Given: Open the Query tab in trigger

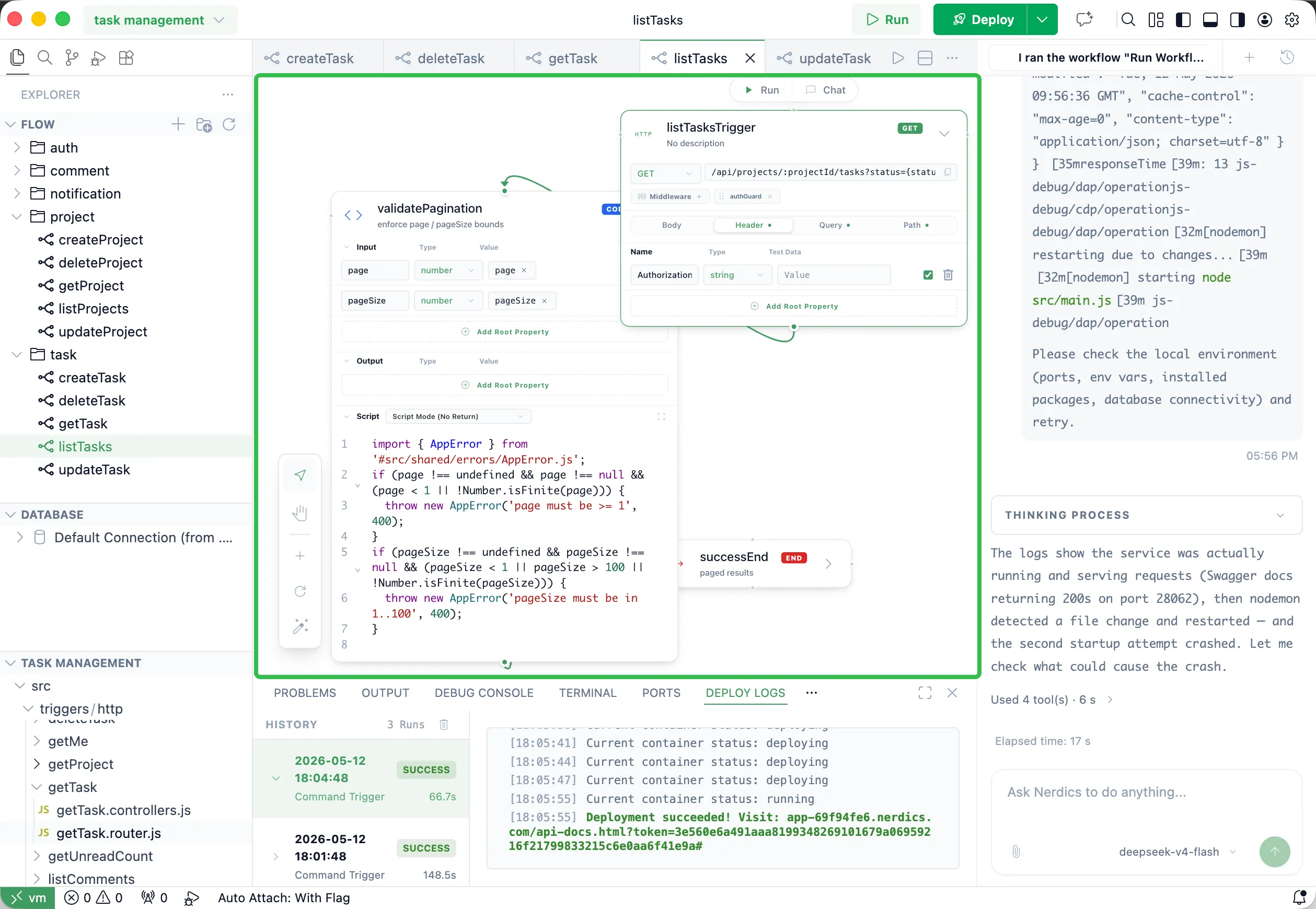Looking at the screenshot, I should pyautogui.click(x=834, y=225).
